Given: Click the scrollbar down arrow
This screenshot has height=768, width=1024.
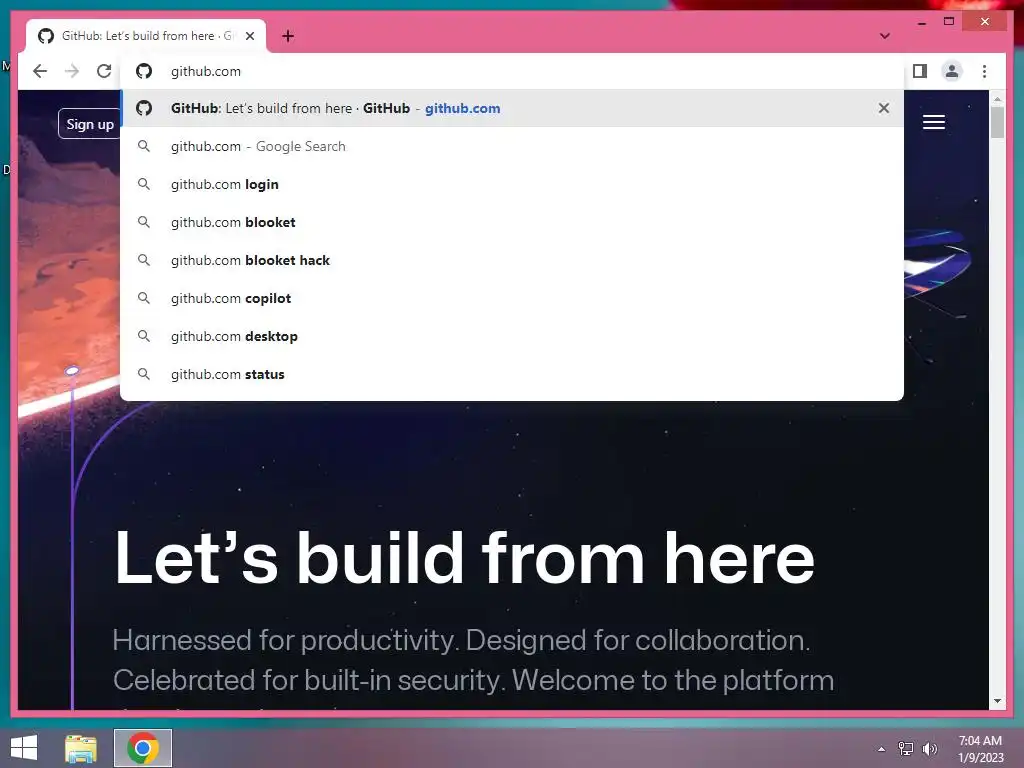Looking at the screenshot, I should (997, 701).
